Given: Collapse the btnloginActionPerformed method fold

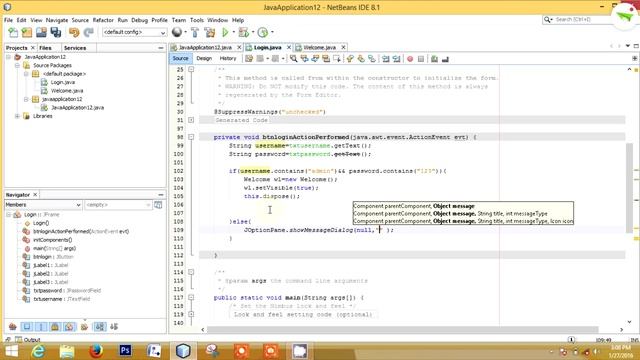Looking at the screenshot, I should (x=191, y=137).
